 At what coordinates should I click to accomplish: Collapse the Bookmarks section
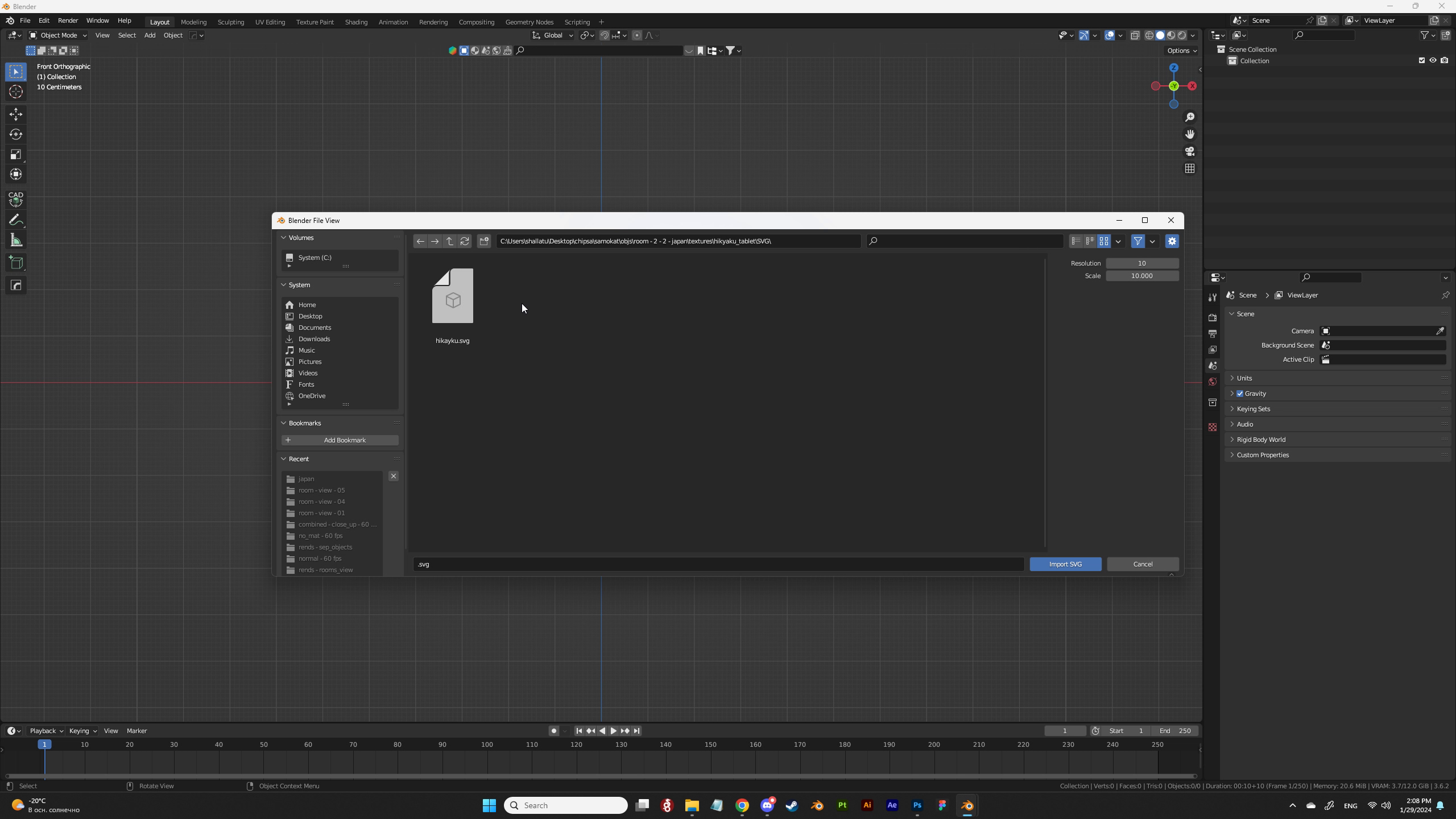304,423
